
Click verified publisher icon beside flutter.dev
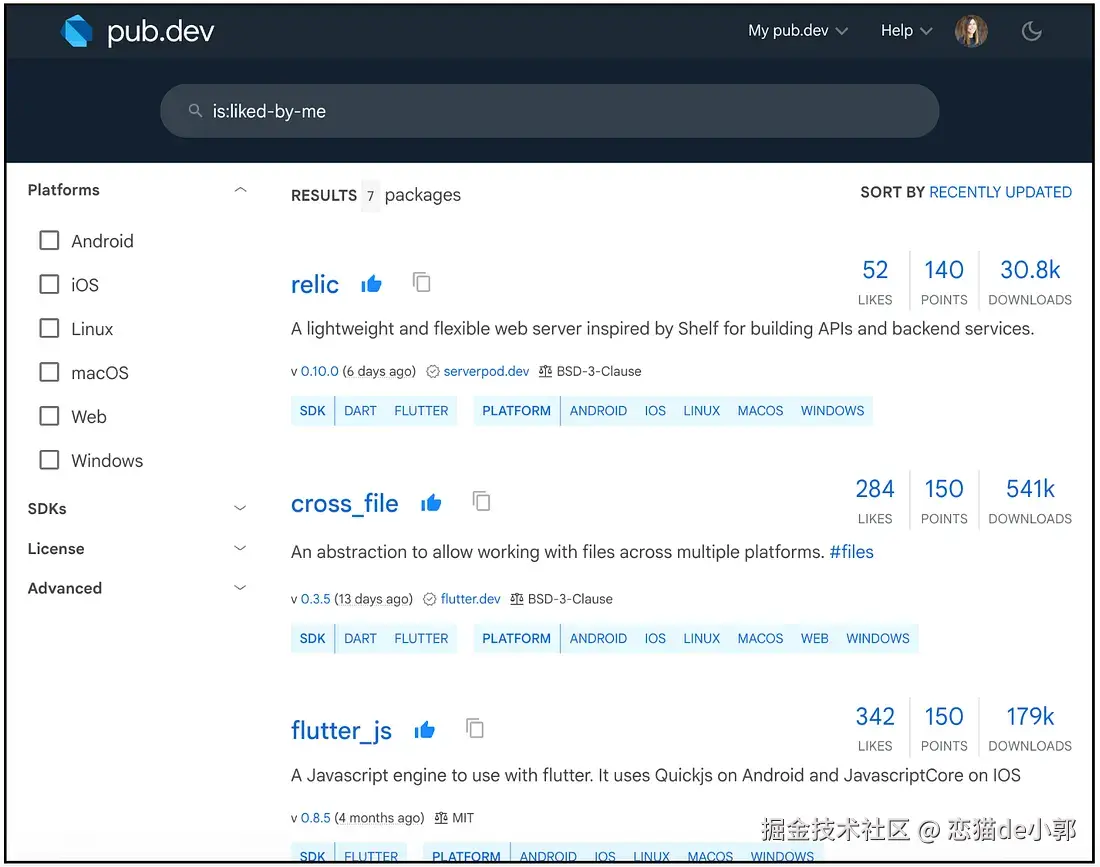[x=429, y=599]
